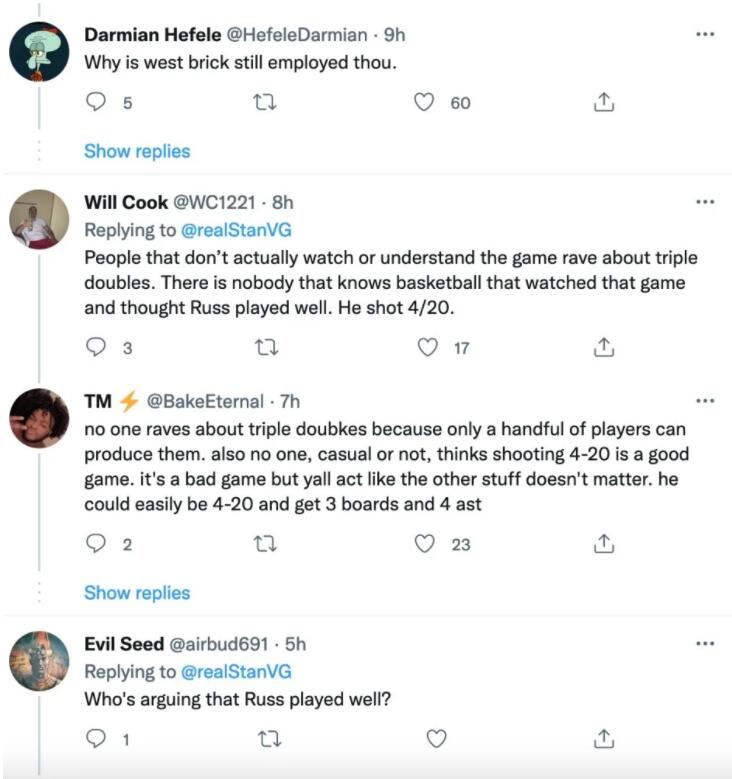Like Will Cook's tweet

[427, 348]
